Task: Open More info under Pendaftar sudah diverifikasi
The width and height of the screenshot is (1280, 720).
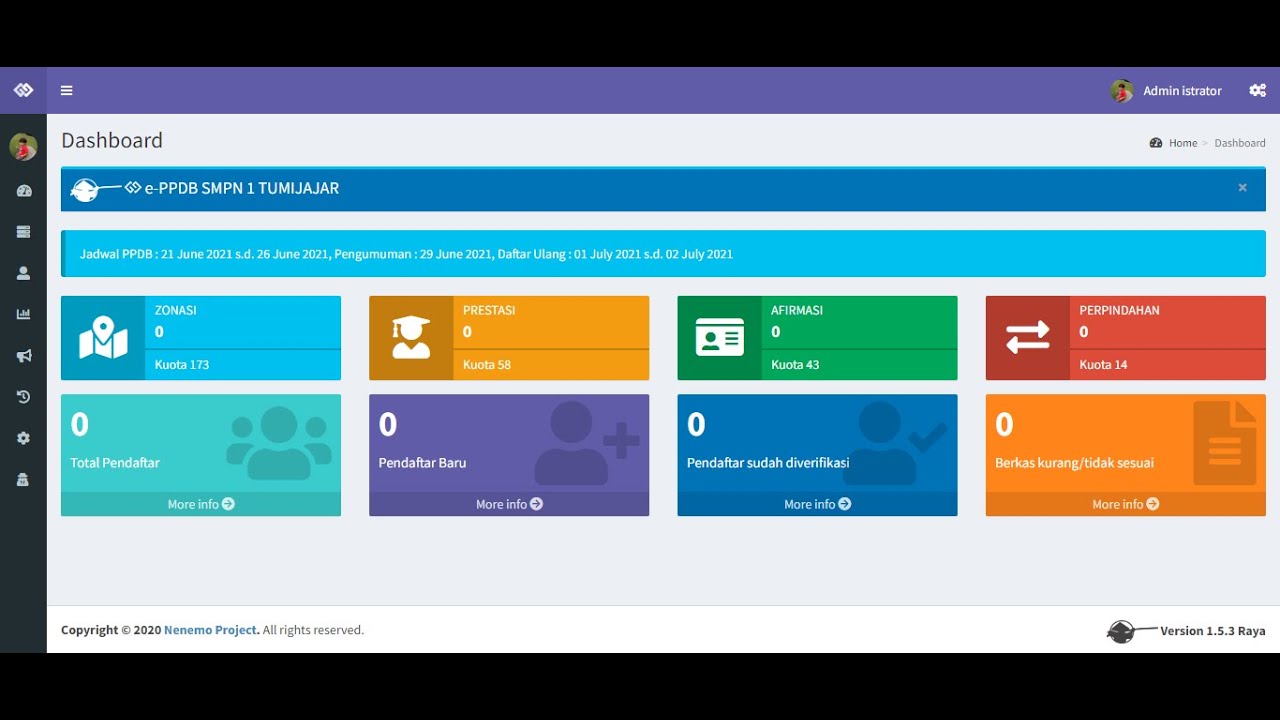Action: (817, 504)
